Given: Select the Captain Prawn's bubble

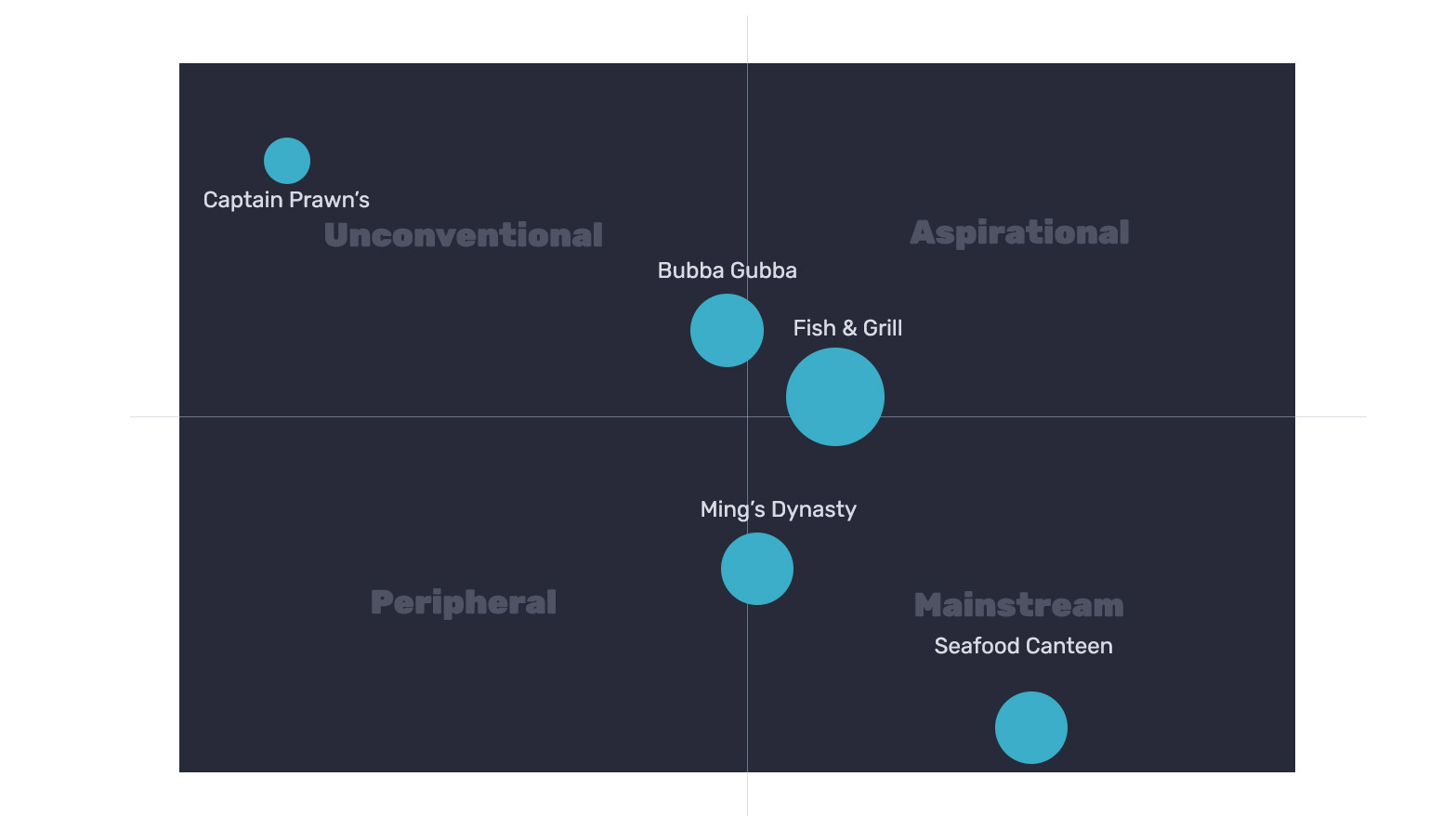Looking at the screenshot, I should [x=287, y=161].
